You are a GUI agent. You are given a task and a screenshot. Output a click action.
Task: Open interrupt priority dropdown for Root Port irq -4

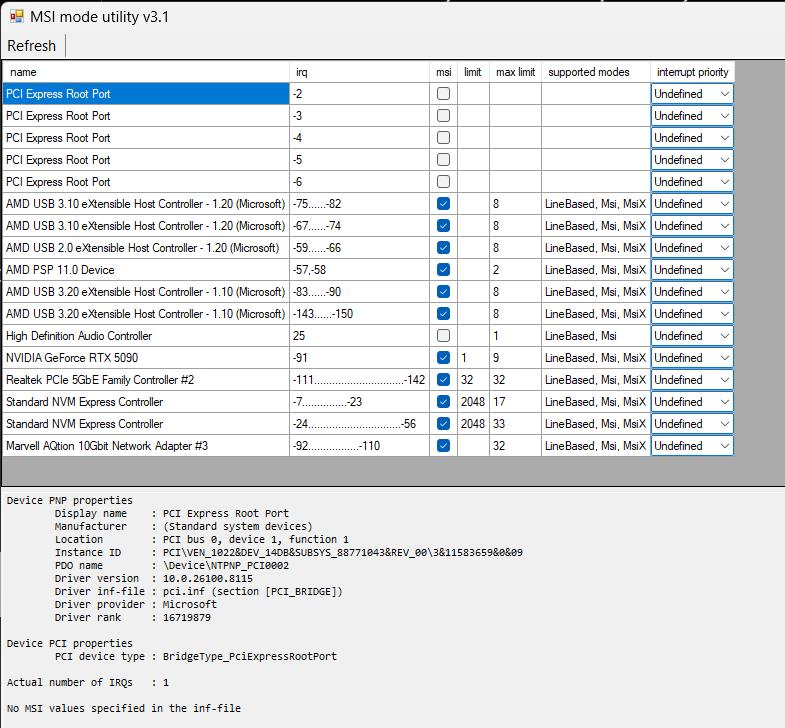click(x=692, y=138)
